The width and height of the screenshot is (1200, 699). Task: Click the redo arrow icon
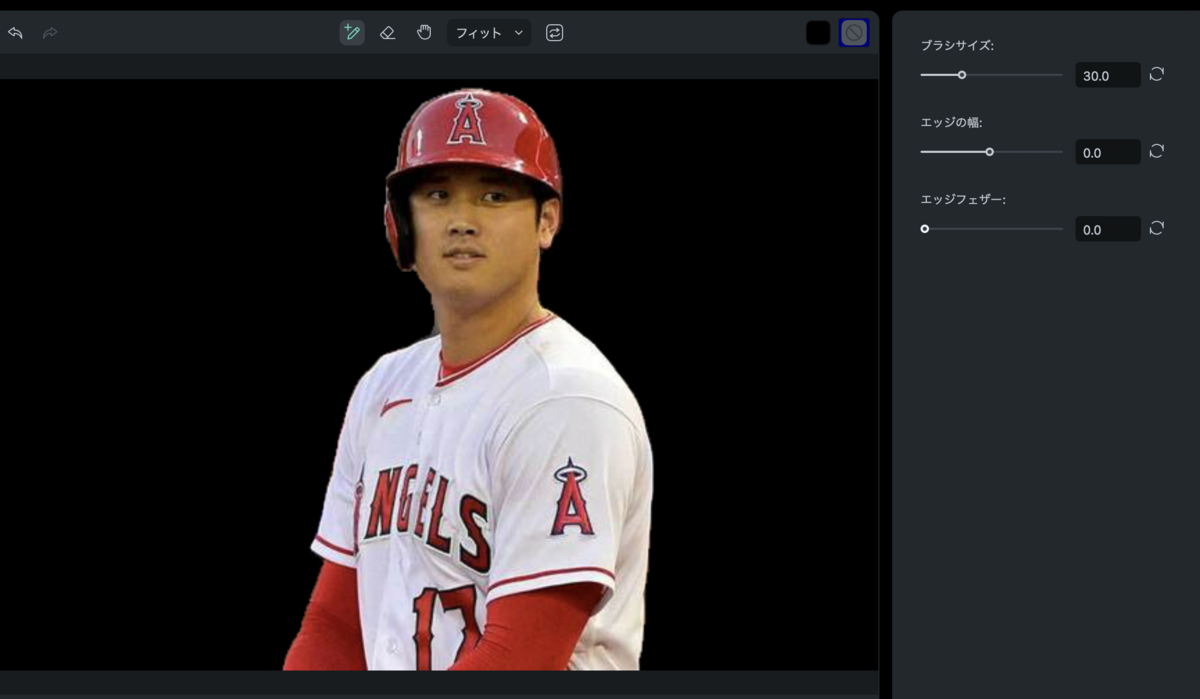tap(50, 33)
